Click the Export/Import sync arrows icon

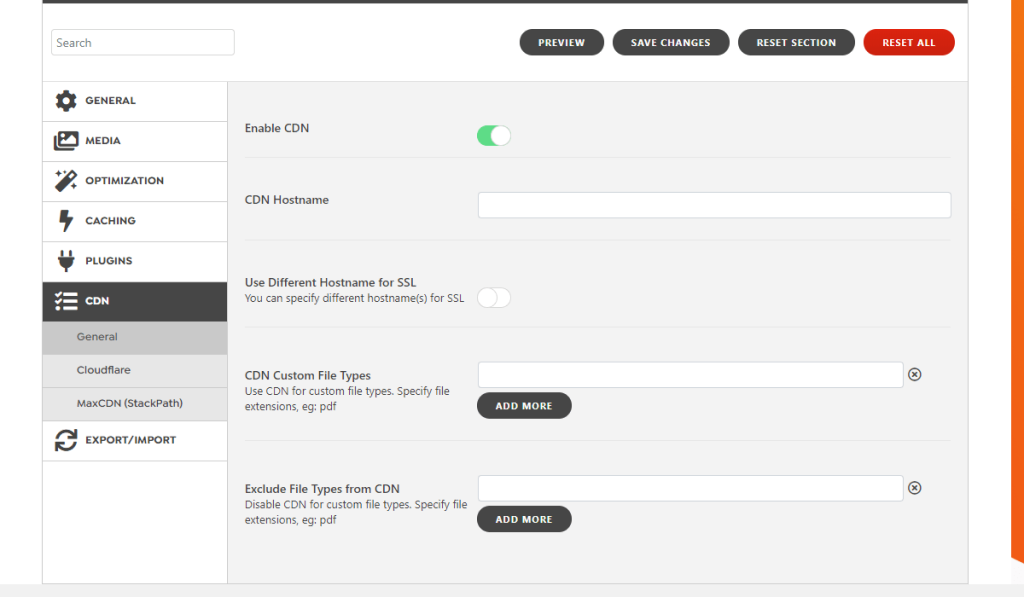(x=66, y=440)
